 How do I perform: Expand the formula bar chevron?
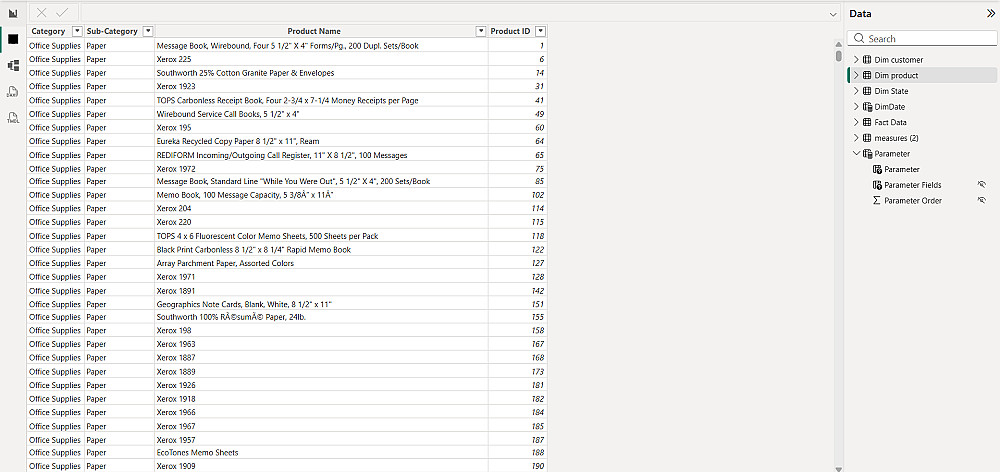tap(833, 14)
